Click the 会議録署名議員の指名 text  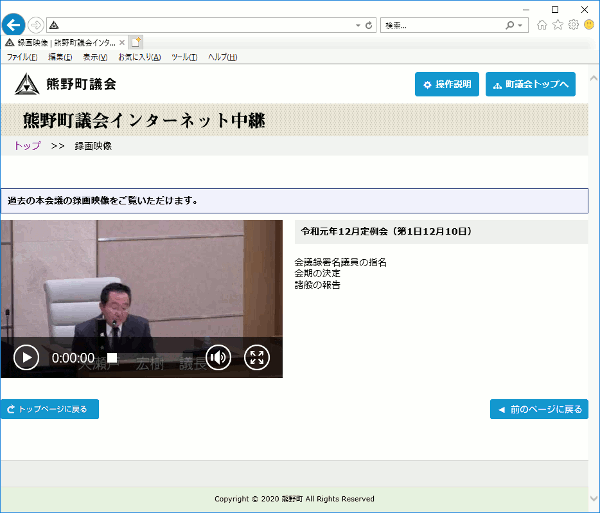pos(341,262)
